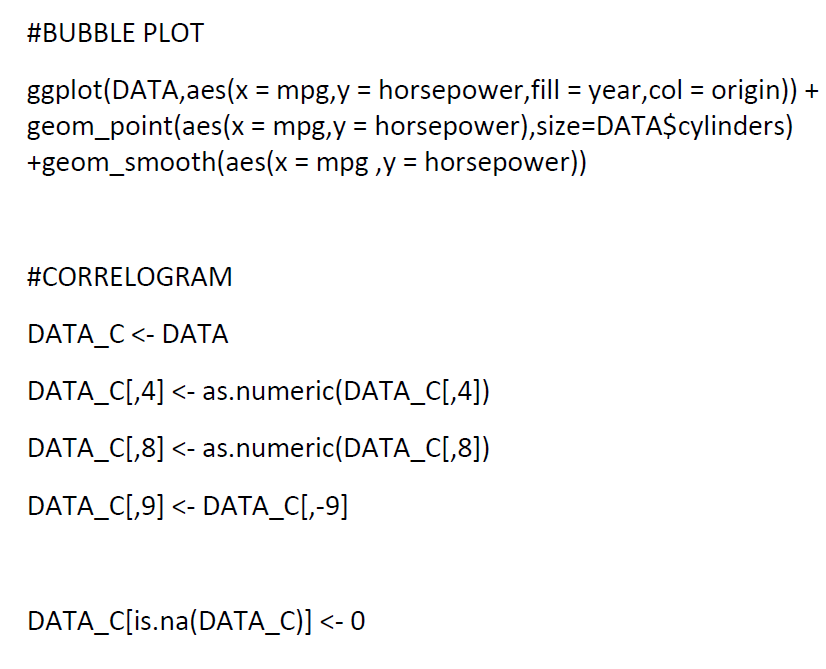Screen dimensions: 826x669
Task: Click the trailing plus sign after origin))
Action: 812,91
